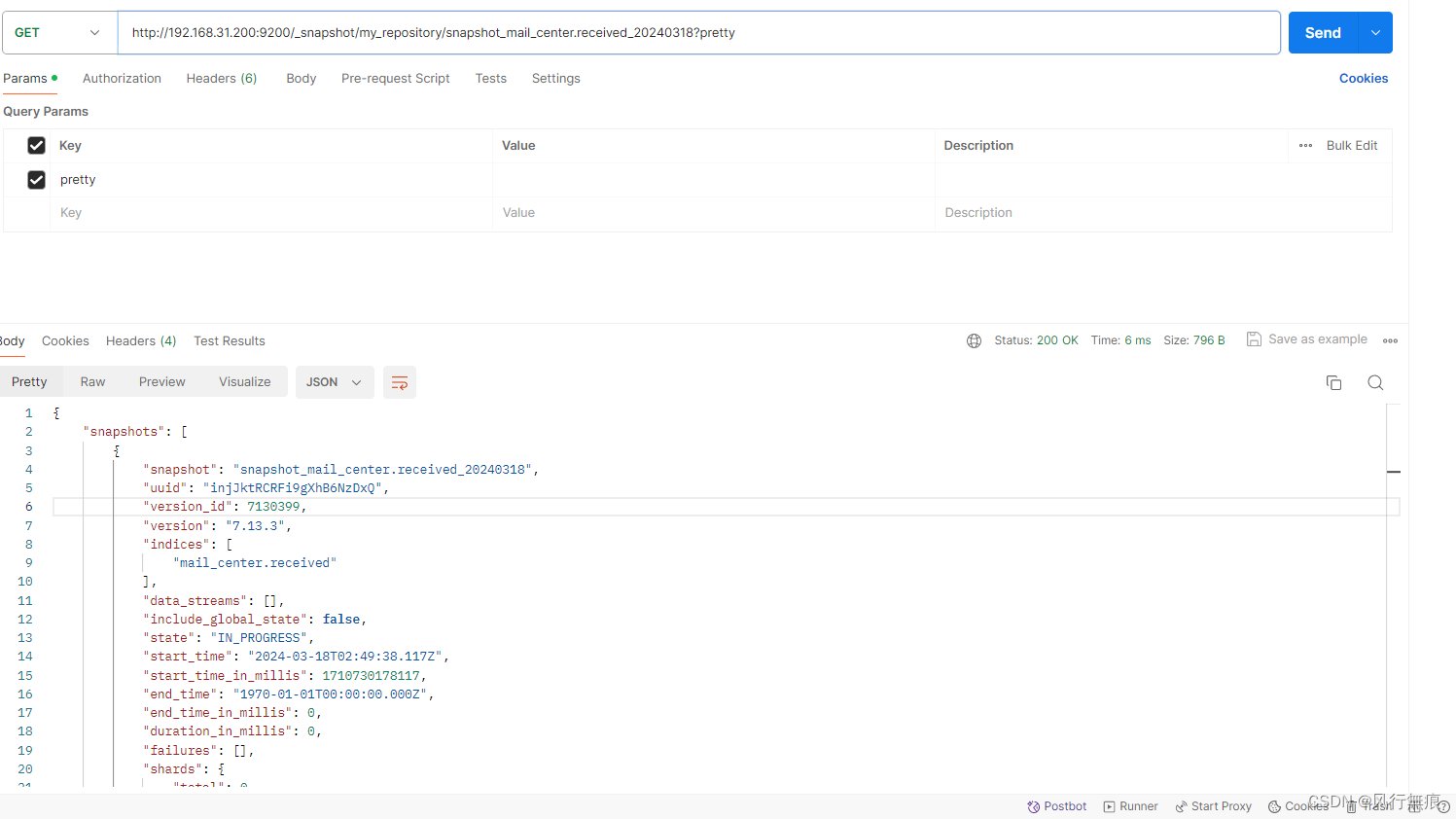Image resolution: width=1456 pixels, height=819 pixels.
Task: Open Postbot assistant in status bar
Action: (x=1056, y=806)
